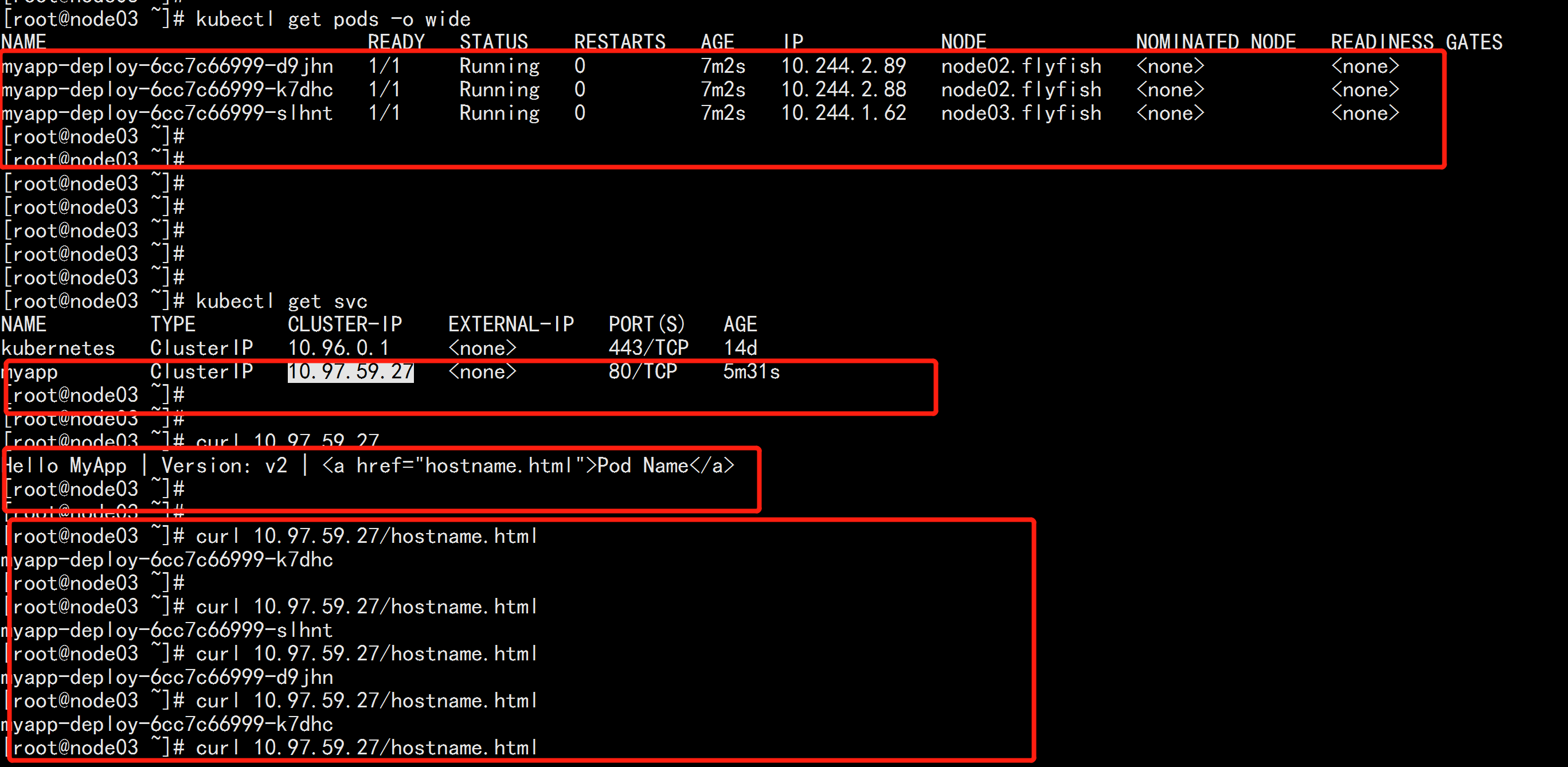Click the READY column header
Screen dimensions: 1568x767
(x=396, y=42)
